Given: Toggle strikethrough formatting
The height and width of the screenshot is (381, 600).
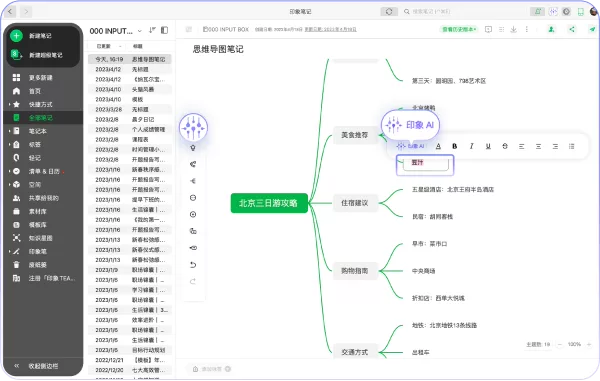Looking at the screenshot, I should (x=505, y=146).
